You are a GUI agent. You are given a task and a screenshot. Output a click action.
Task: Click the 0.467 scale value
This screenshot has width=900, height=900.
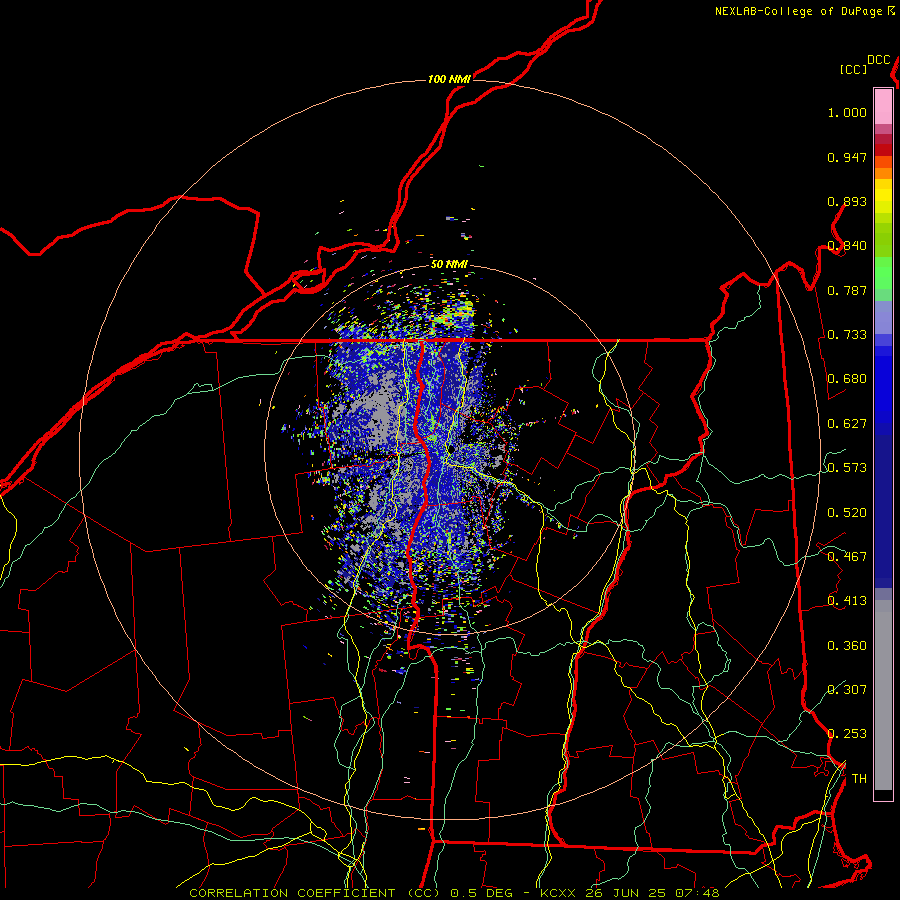click(x=847, y=557)
